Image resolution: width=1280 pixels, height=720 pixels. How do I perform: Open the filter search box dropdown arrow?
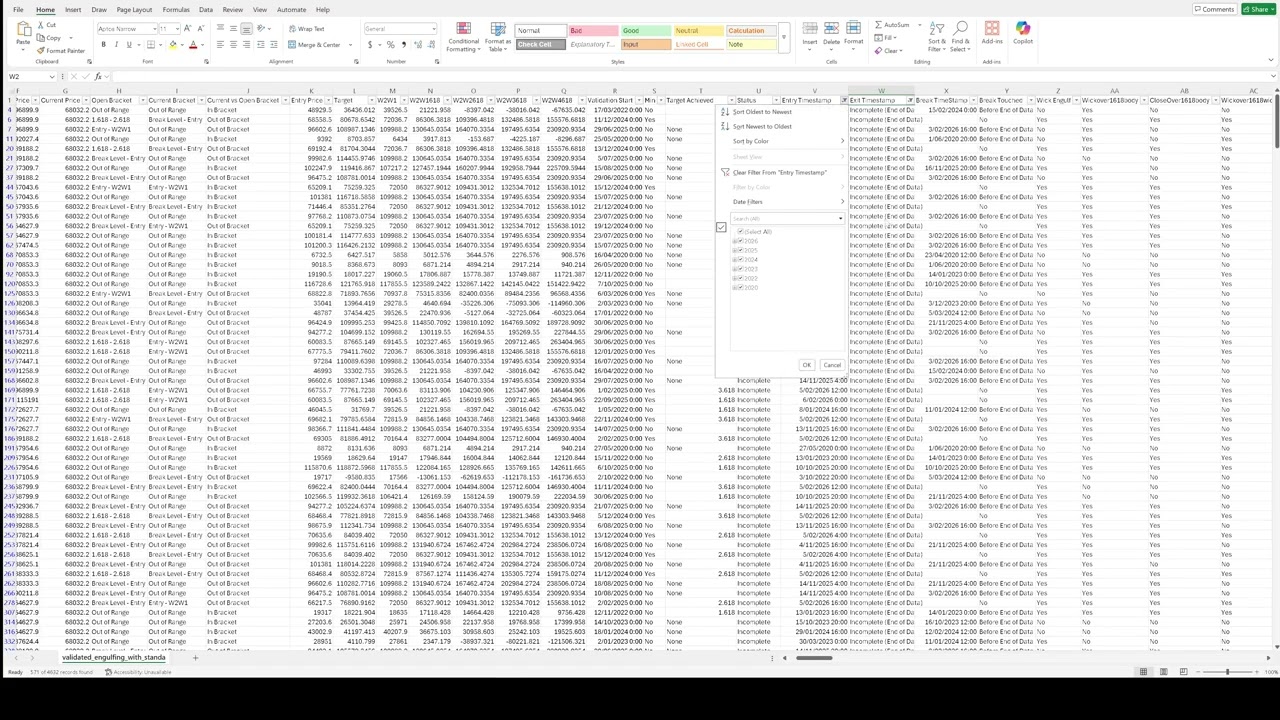click(x=840, y=218)
